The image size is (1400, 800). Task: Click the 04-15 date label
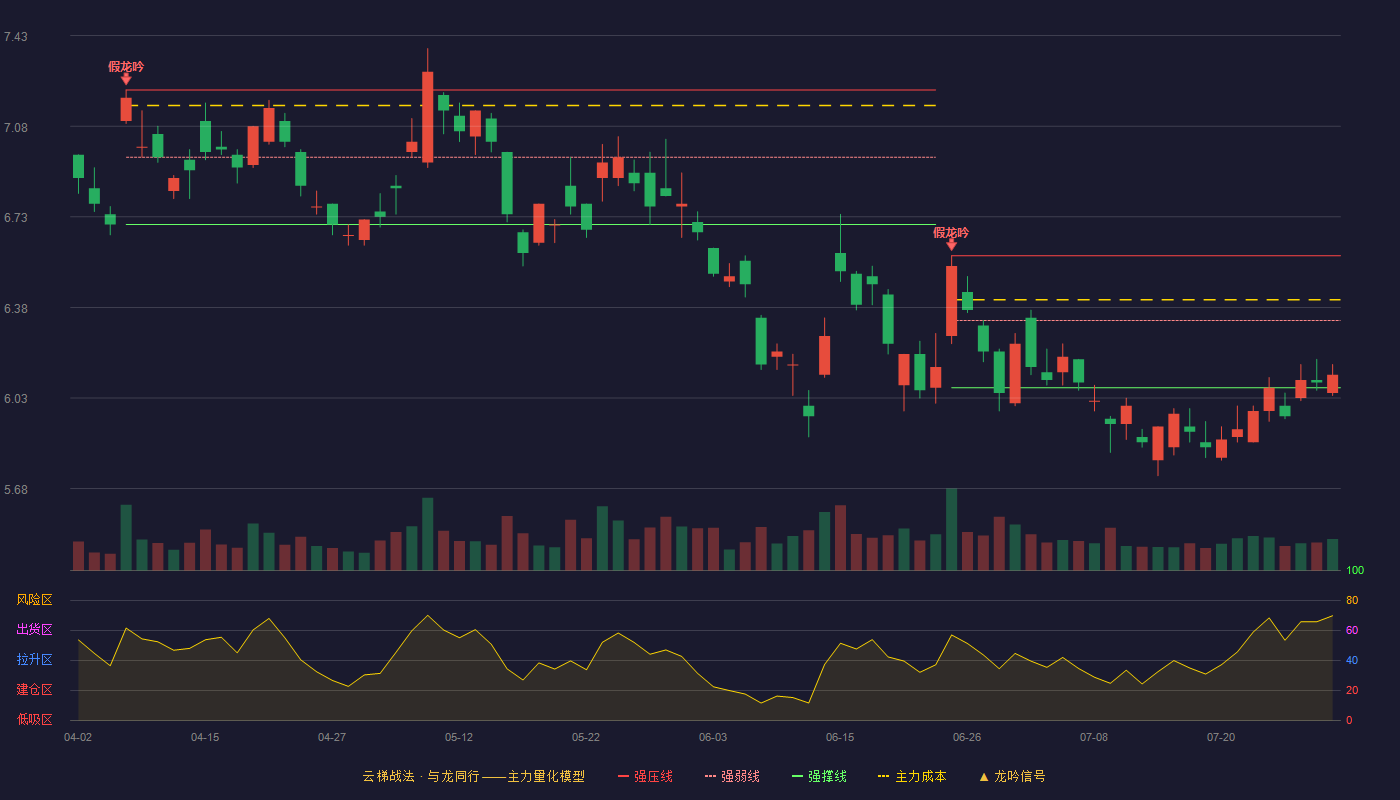(x=205, y=737)
